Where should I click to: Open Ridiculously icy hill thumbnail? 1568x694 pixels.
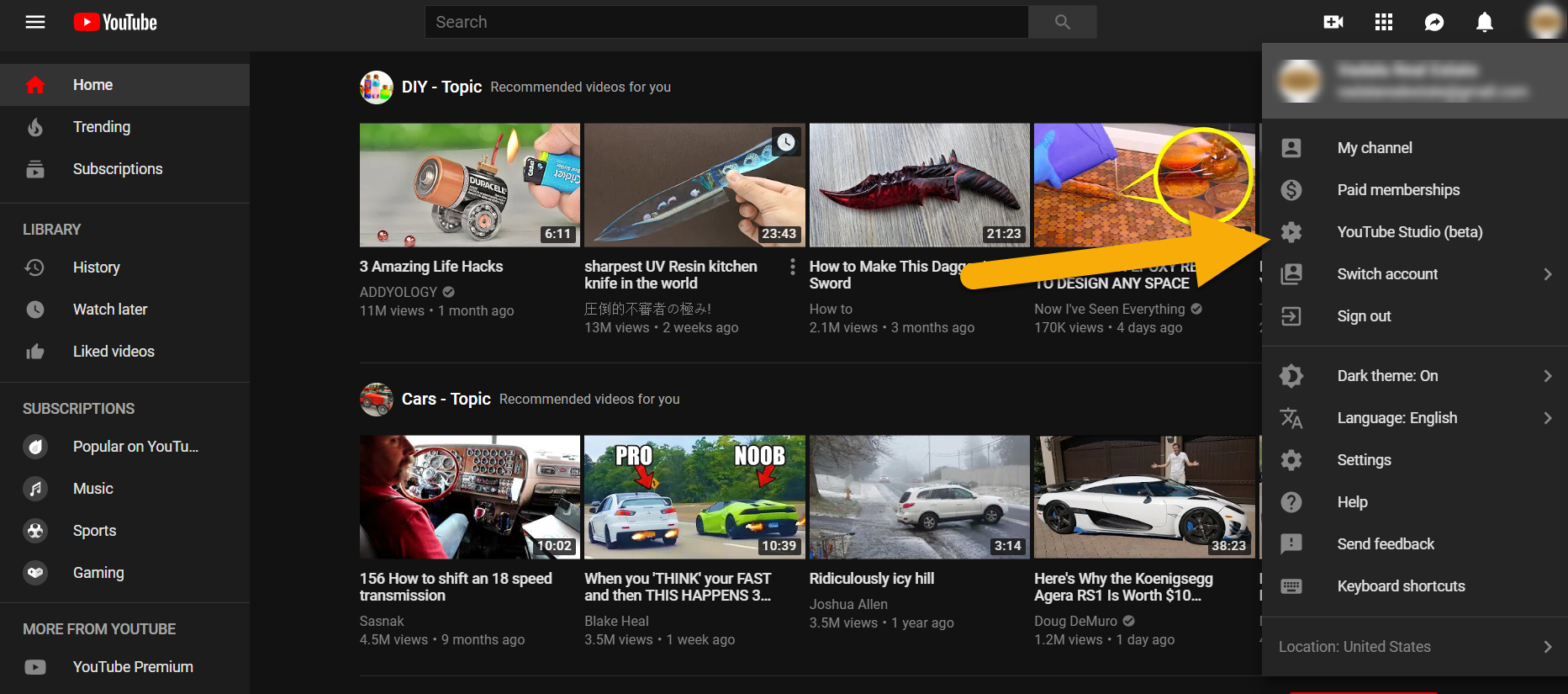click(x=920, y=497)
